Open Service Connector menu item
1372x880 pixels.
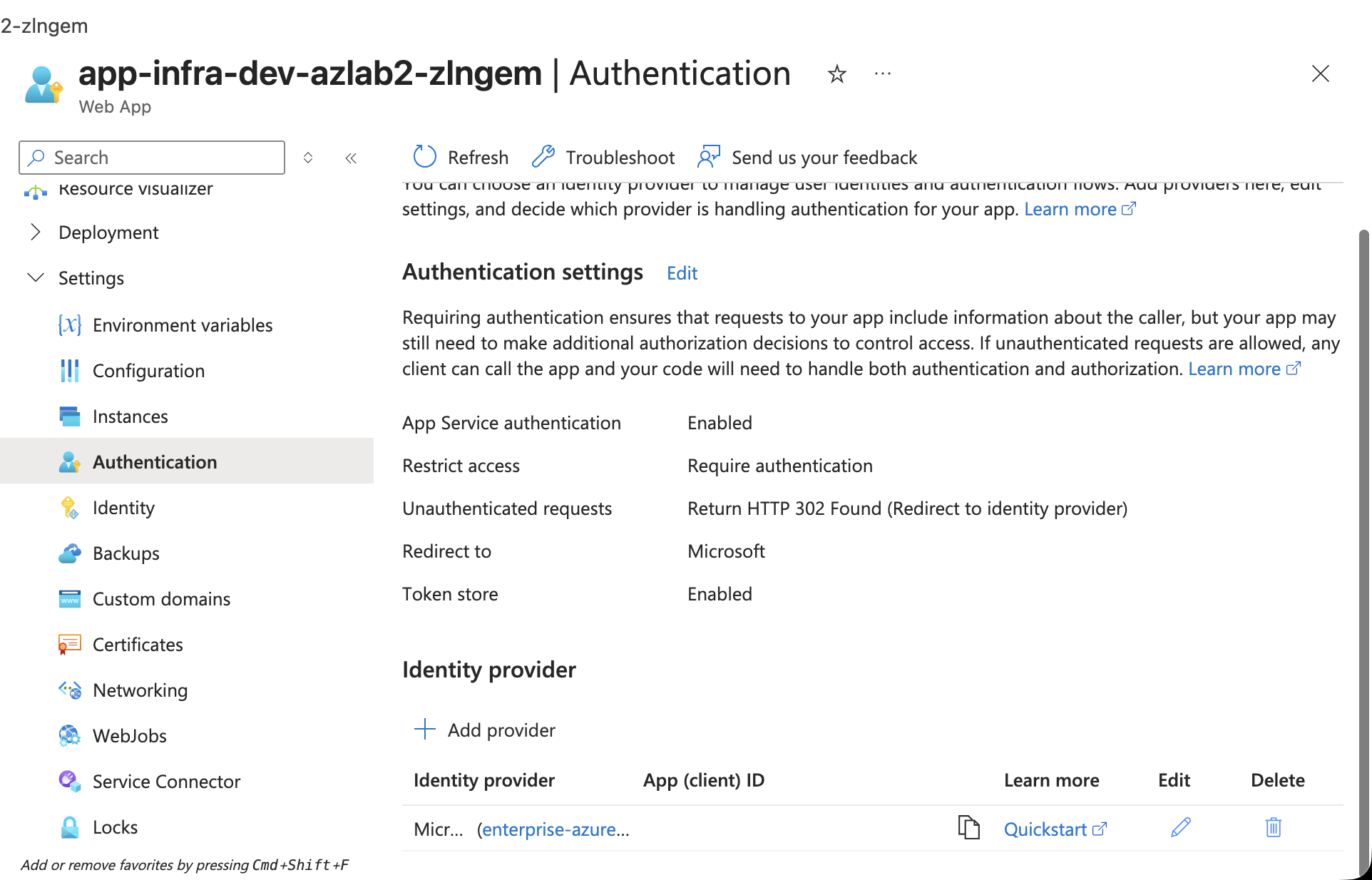(166, 782)
